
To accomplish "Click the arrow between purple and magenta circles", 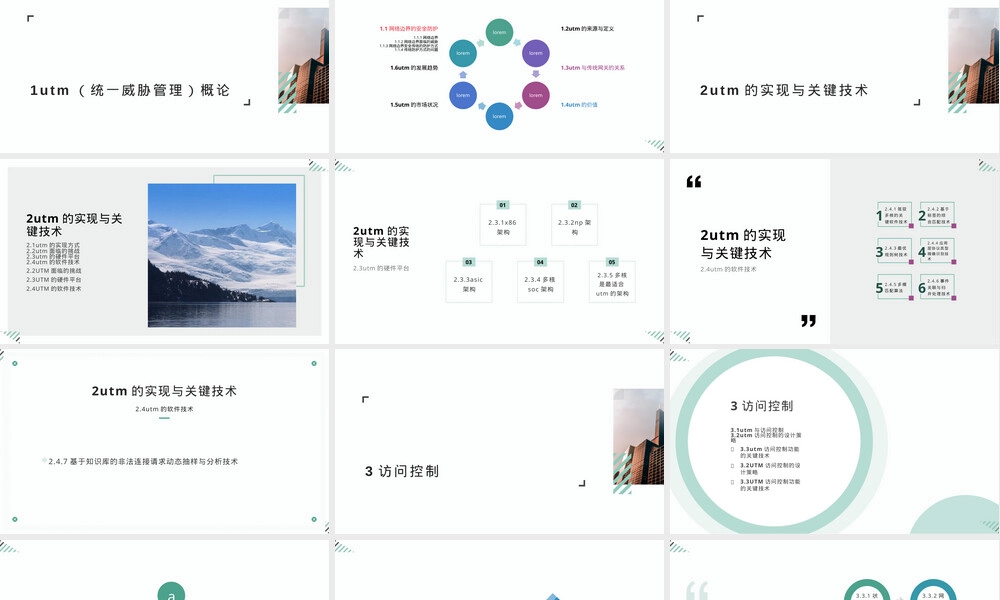I will 536,74.
